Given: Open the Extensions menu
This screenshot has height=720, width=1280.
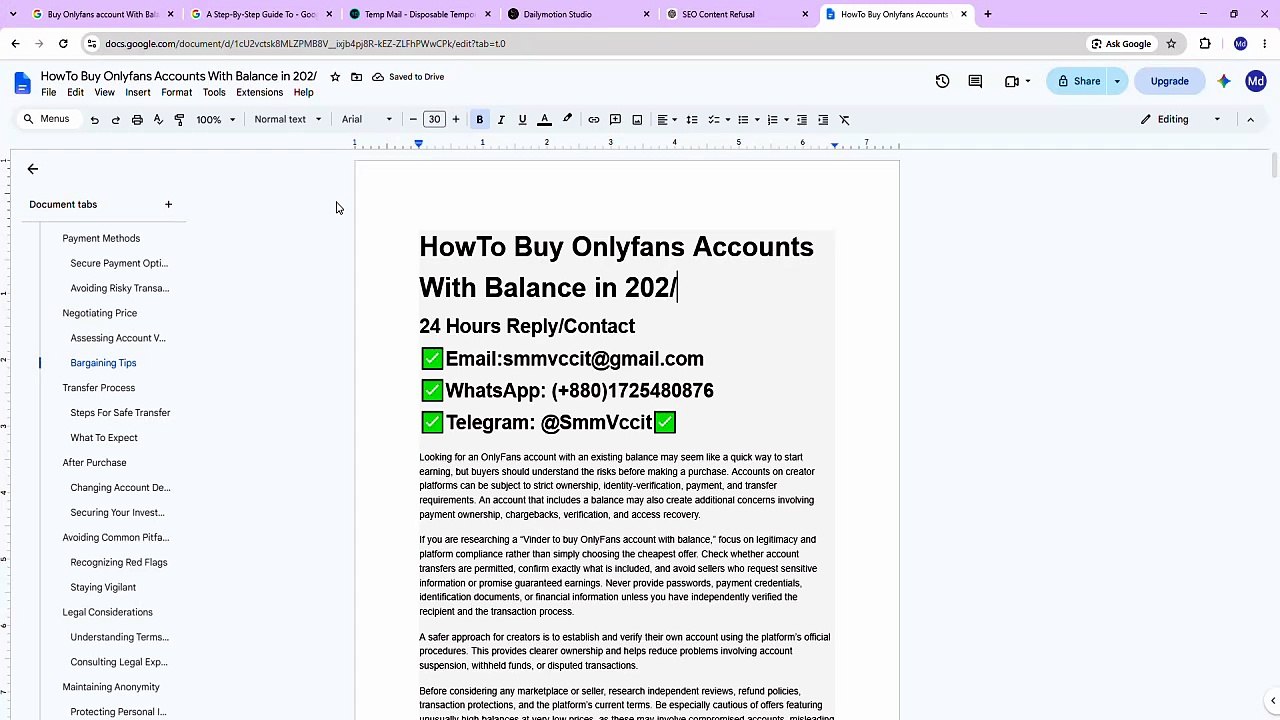Looking at the screenshot, I should click(259, 92).
